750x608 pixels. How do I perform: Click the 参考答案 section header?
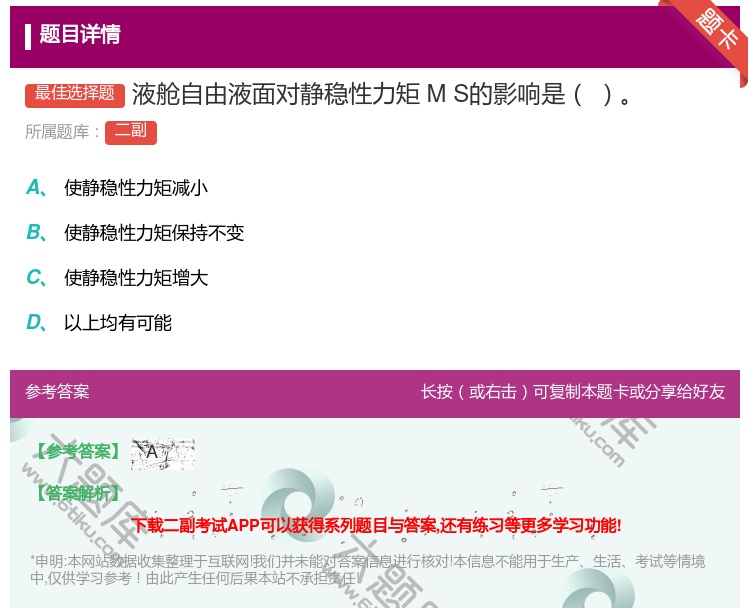pyautogui.click(x=57, y=392)
